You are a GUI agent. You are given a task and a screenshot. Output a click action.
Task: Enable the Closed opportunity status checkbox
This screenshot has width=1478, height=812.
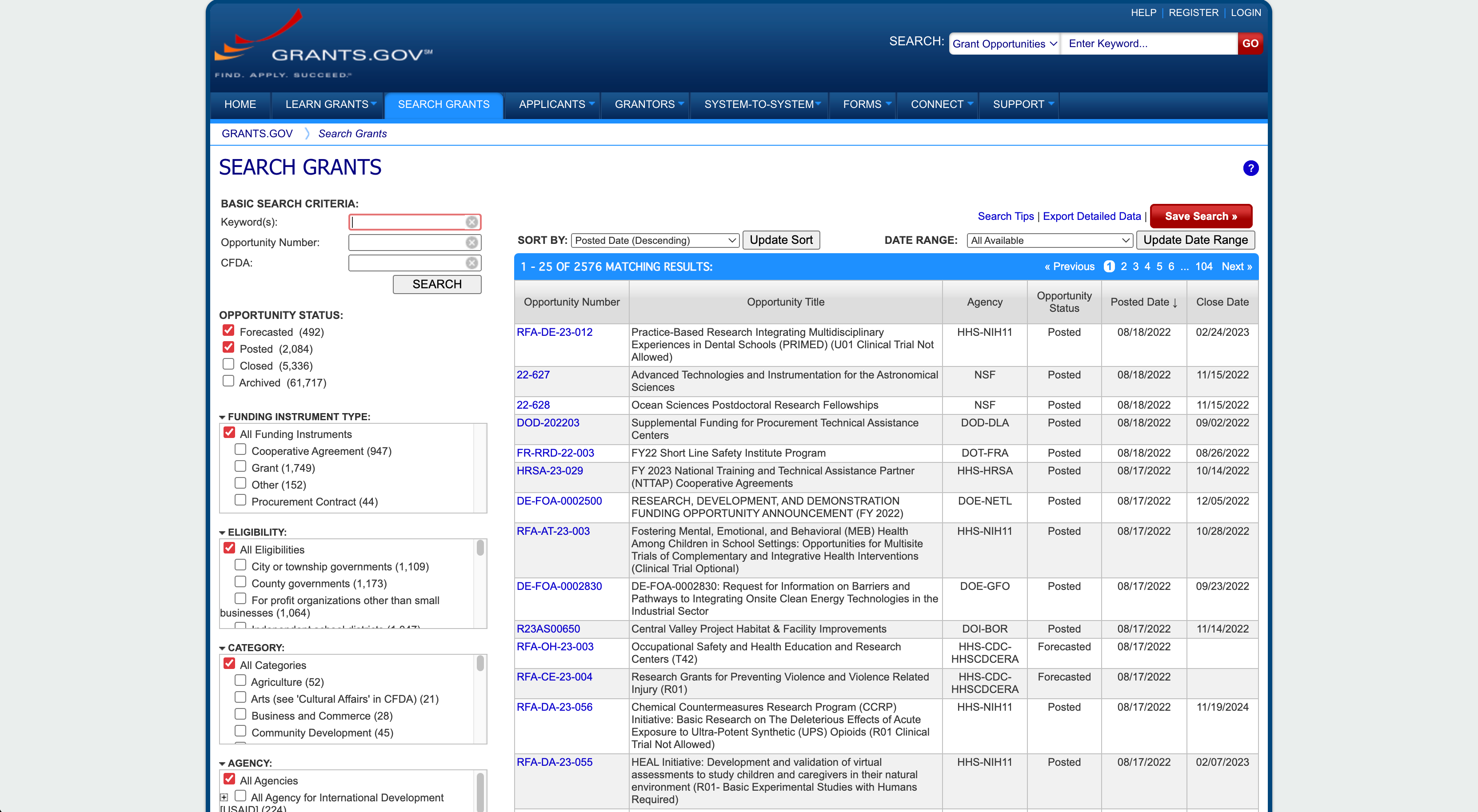[x=228, y=364]
